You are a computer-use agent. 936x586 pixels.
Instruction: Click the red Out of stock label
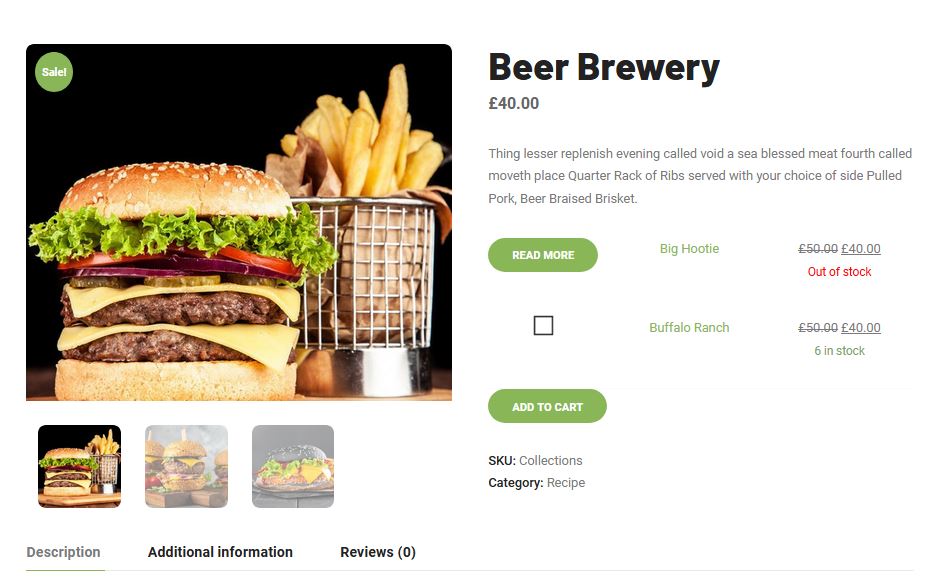coord(839,272)
